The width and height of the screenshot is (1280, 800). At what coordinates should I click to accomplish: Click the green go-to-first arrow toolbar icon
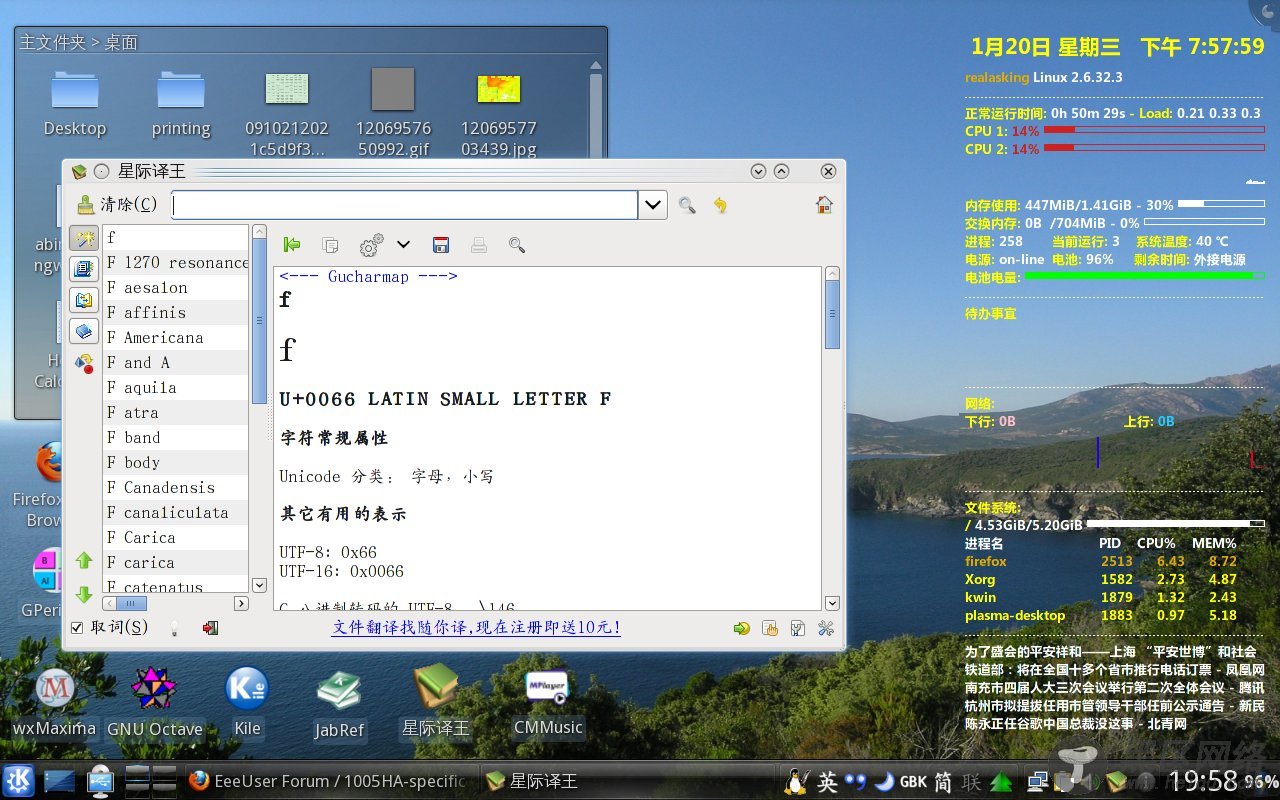click(x=292, y=244)
